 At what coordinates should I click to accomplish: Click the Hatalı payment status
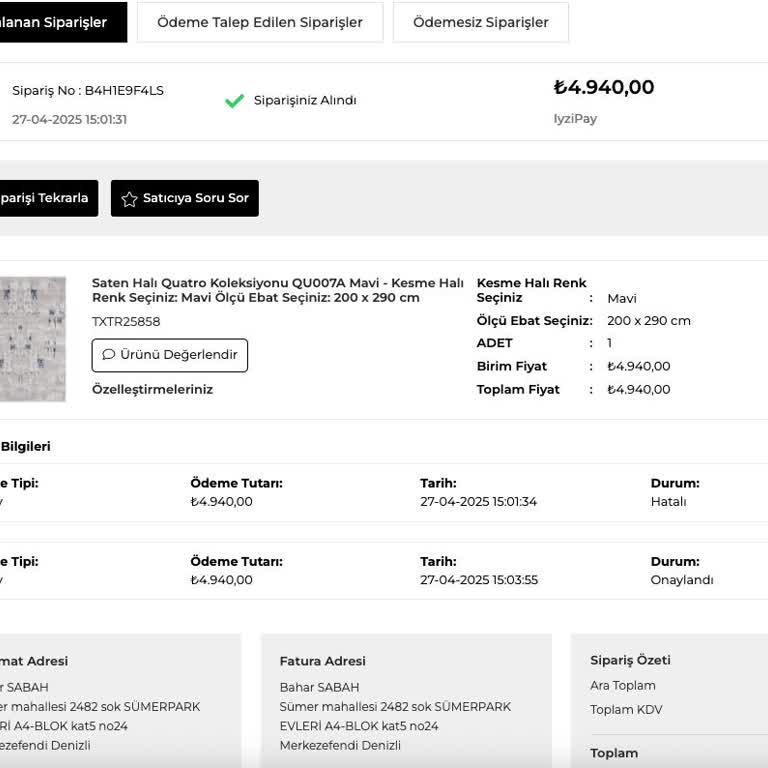(x=668, y=502)
